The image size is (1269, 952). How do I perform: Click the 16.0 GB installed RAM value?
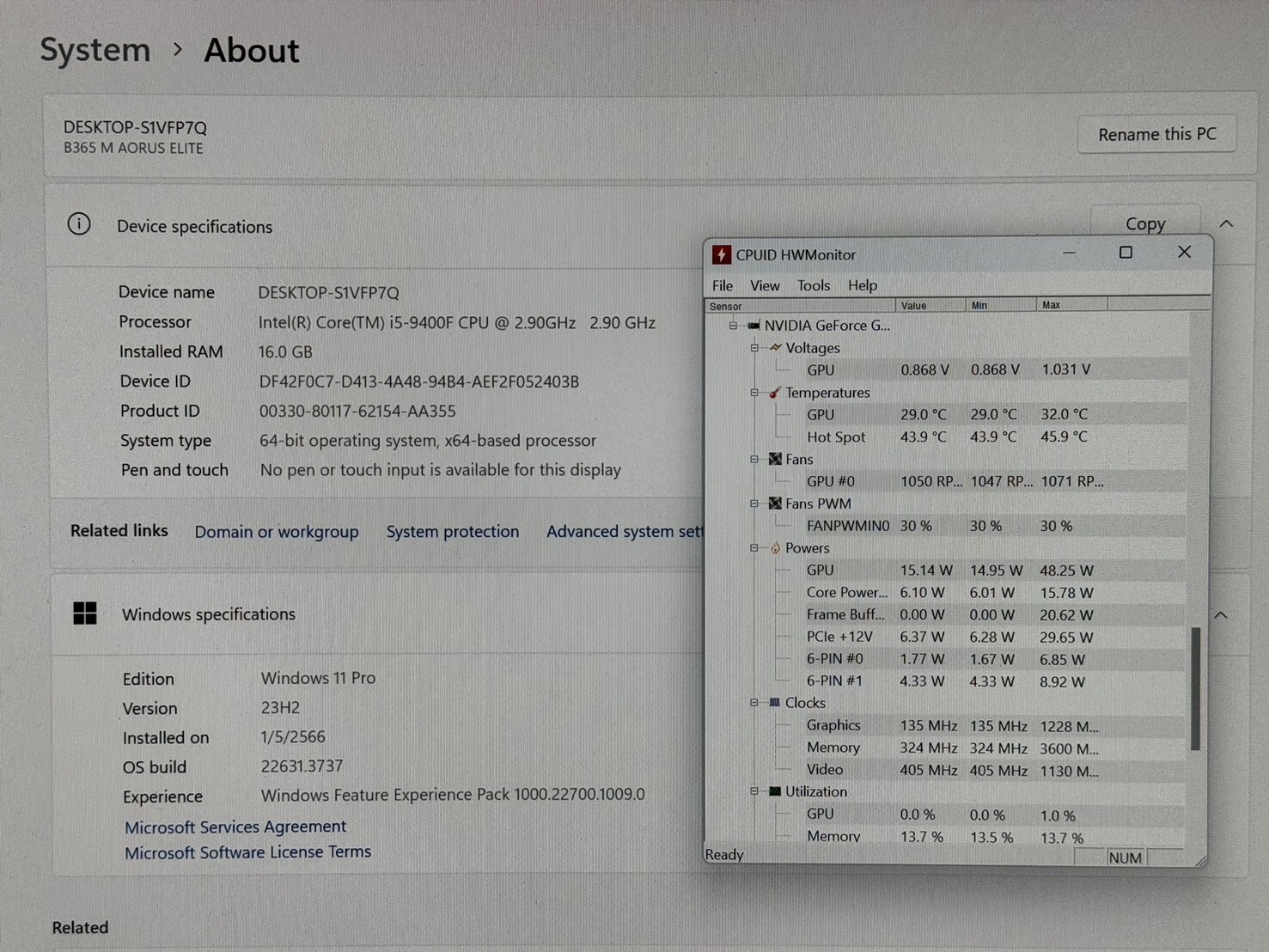click(x=285, y=352)
